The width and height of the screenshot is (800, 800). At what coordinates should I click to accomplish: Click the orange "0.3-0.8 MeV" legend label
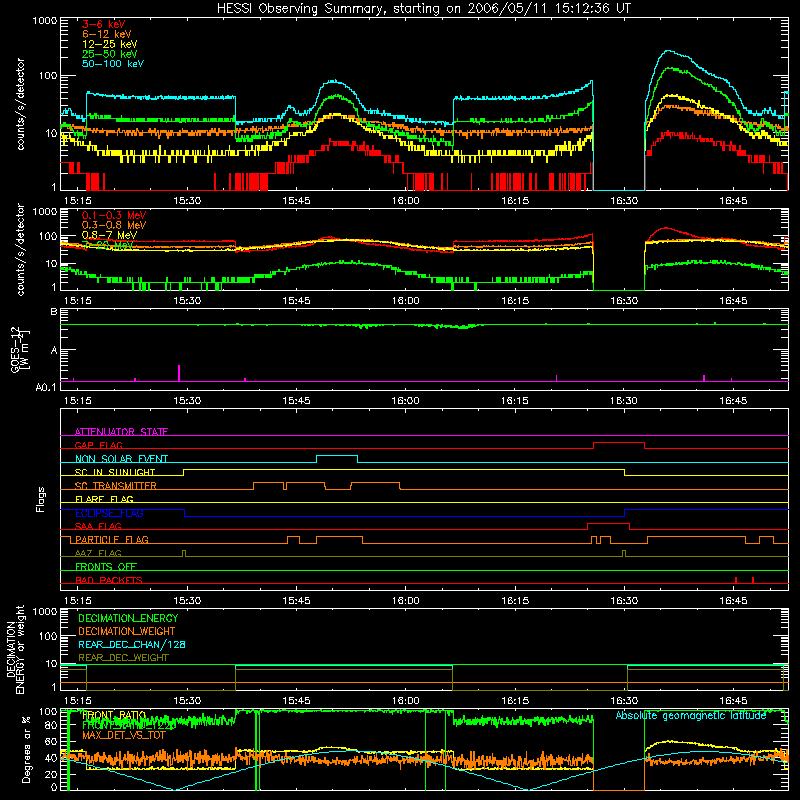(114, 225)
